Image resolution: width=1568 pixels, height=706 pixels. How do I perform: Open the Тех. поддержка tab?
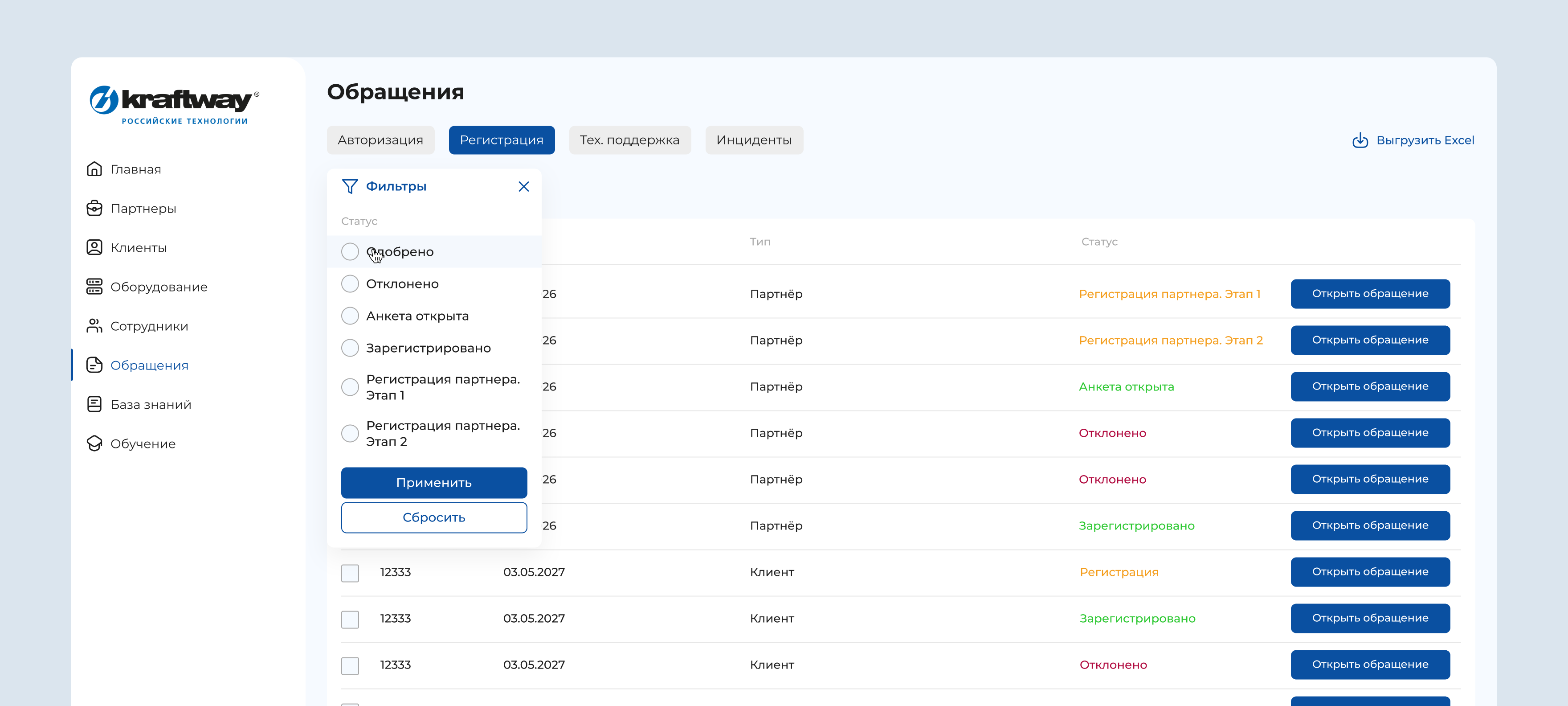629,140
